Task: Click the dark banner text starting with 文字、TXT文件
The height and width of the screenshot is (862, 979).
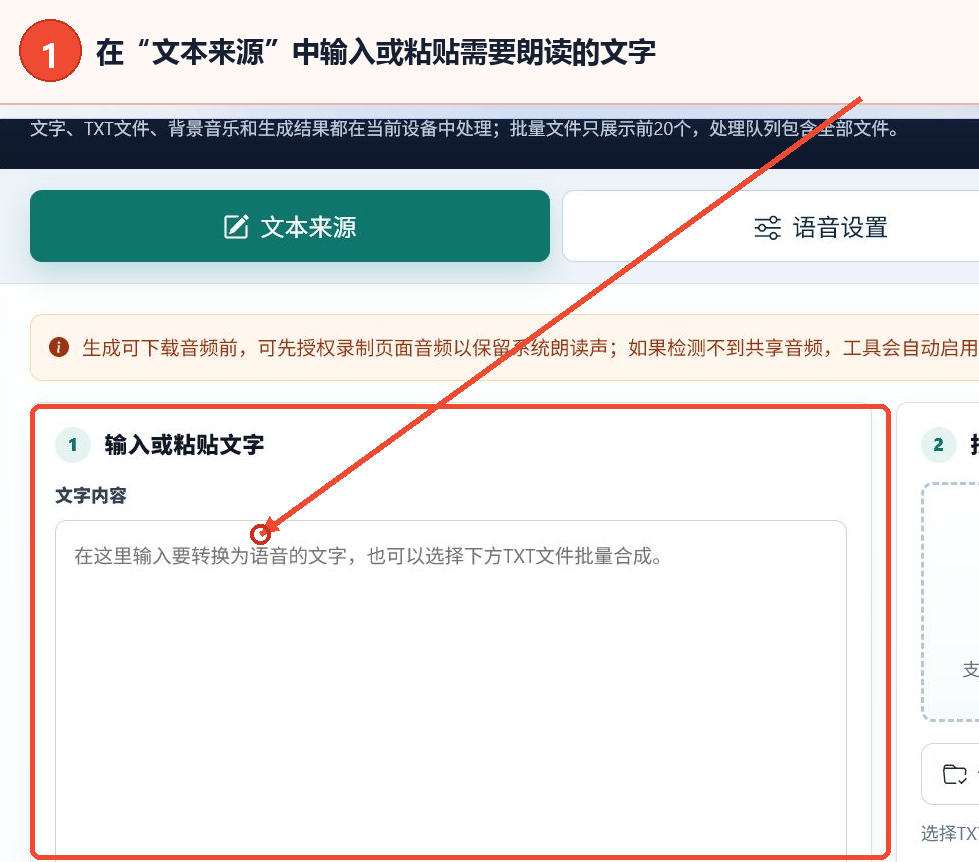Action: click(x=465, y=129)
